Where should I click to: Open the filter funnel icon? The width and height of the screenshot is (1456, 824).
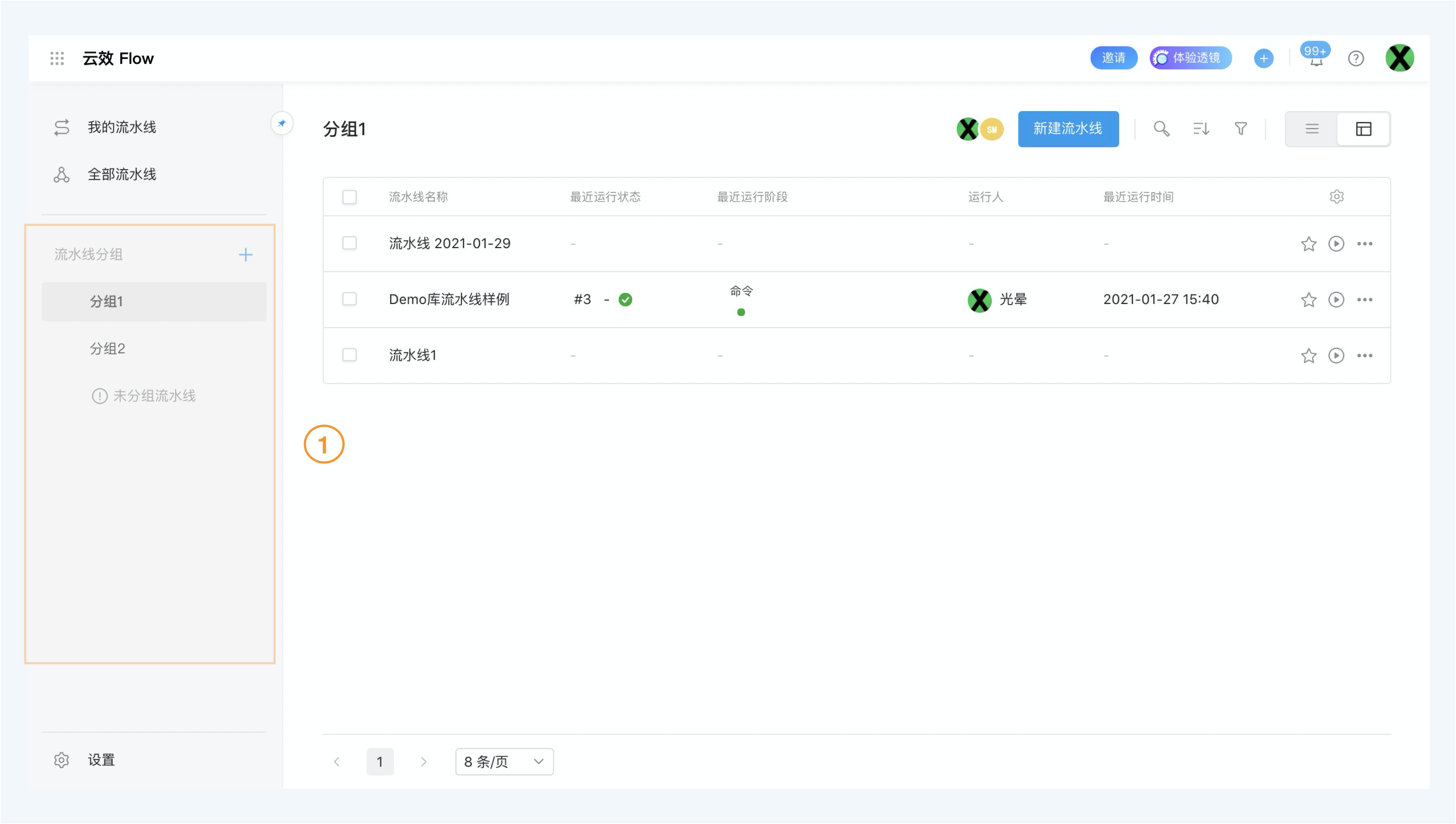(x=1241, y=129)
